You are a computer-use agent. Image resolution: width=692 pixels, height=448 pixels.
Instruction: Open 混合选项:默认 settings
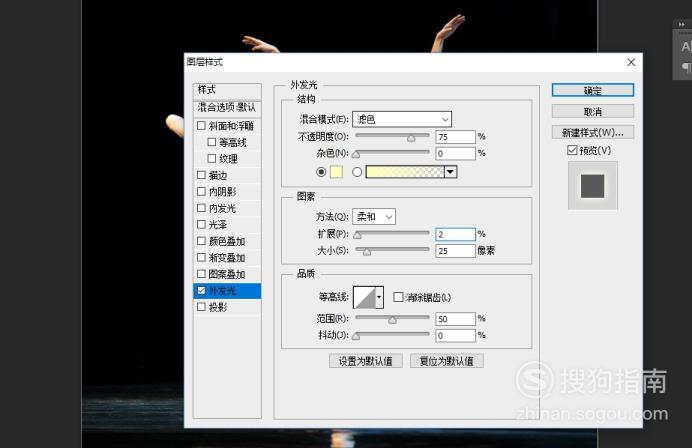pos(227,108)
